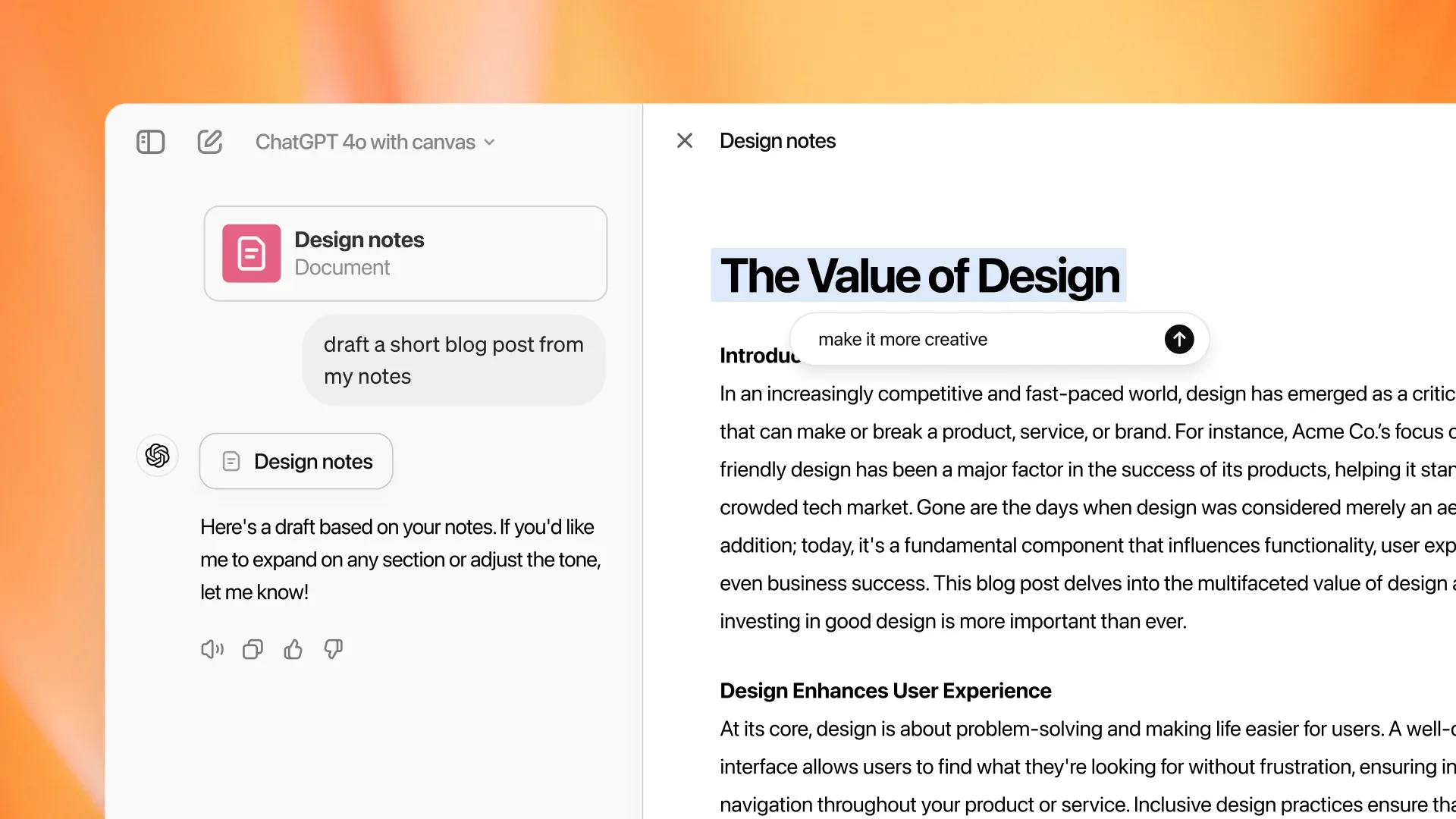Screen dimensions: 1456x819
Task: Click the document attachment in chat
Action: (406, 252)
